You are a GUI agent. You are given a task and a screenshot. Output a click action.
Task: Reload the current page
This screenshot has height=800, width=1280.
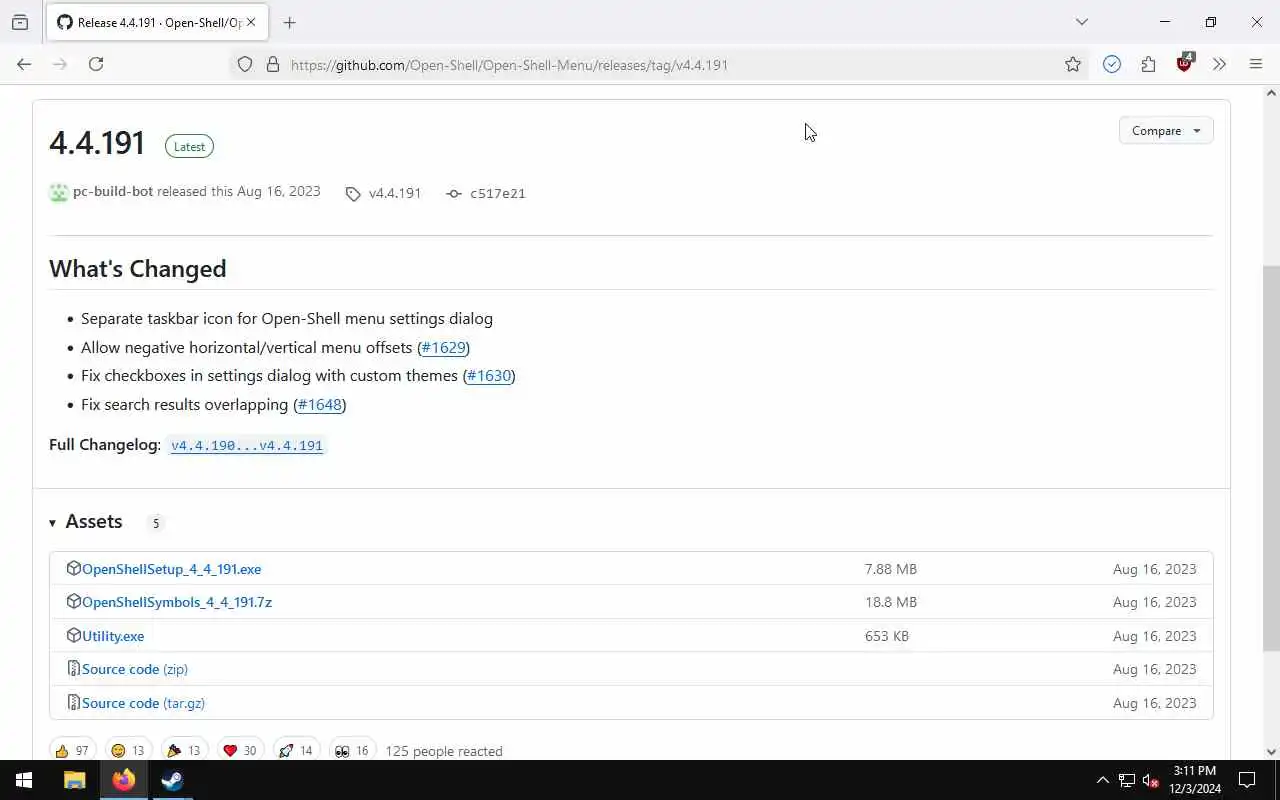pos(96,64)
